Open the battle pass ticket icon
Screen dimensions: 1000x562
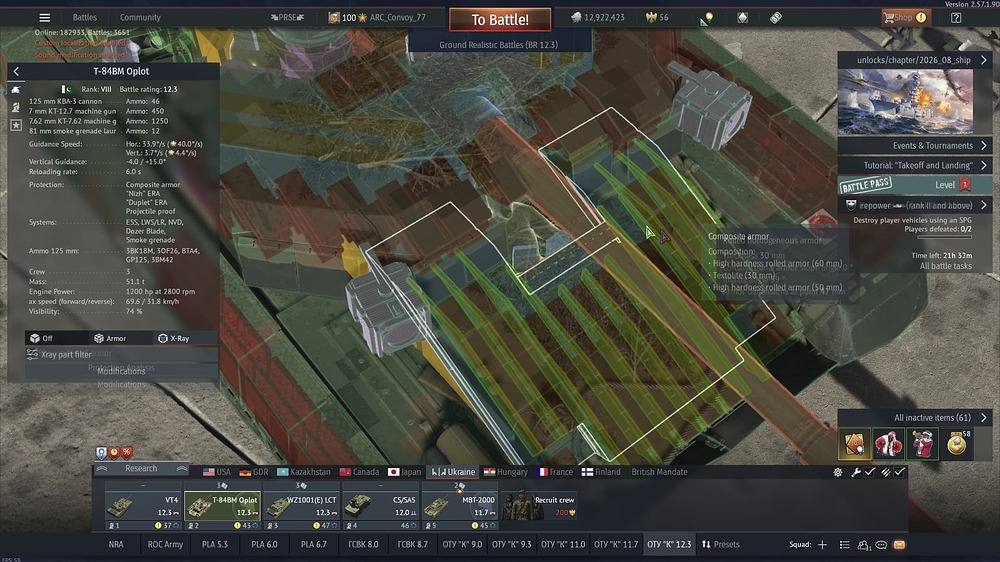click(x=776, y=18)
